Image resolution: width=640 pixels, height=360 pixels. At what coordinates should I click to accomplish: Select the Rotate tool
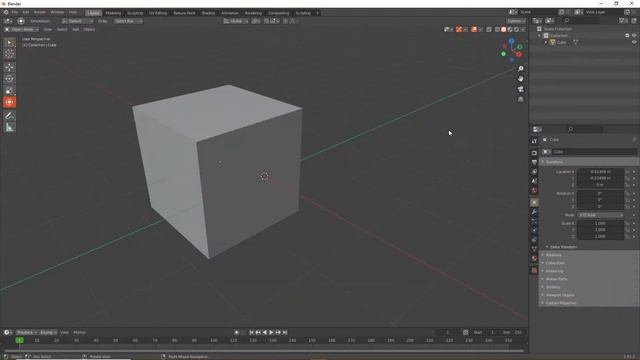point(9,79)
